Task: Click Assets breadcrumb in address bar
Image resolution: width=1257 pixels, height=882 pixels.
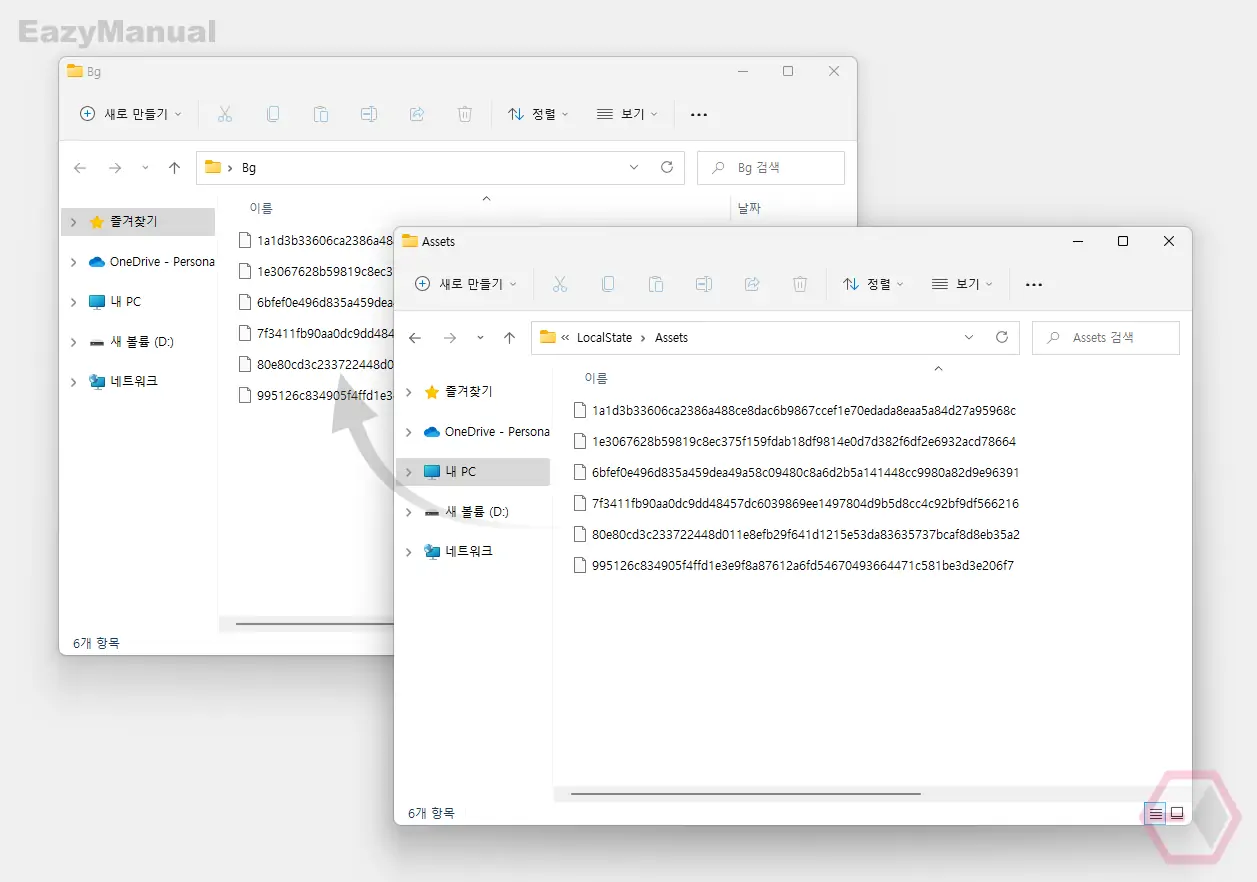Action: pos(671,338)
